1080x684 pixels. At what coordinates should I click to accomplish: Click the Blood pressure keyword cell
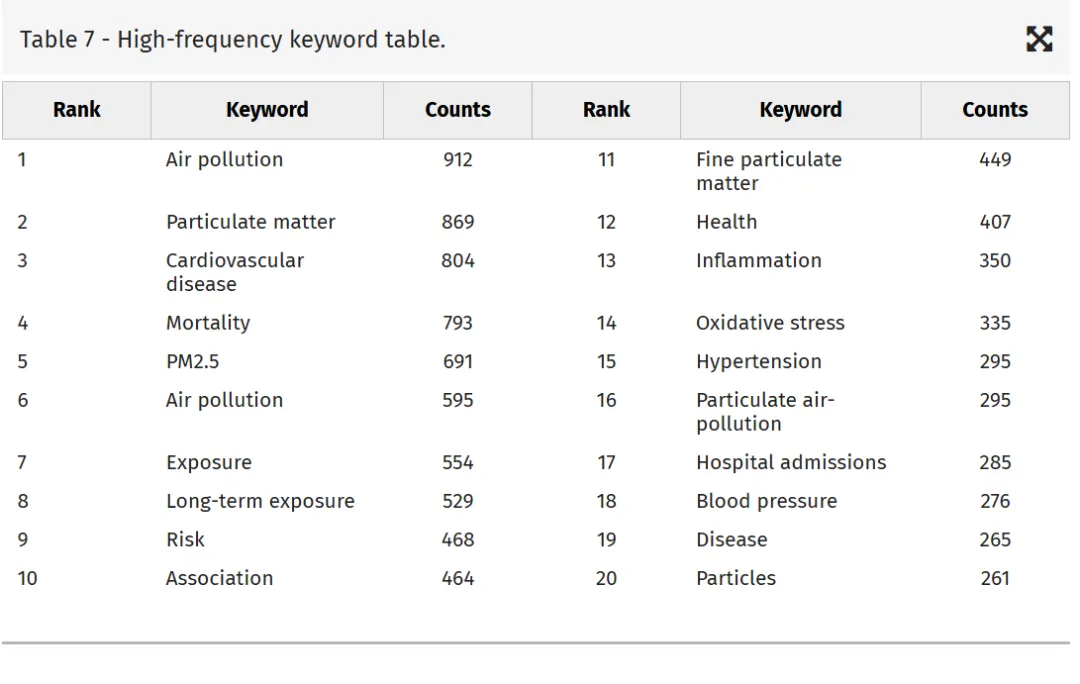point(766,501)
